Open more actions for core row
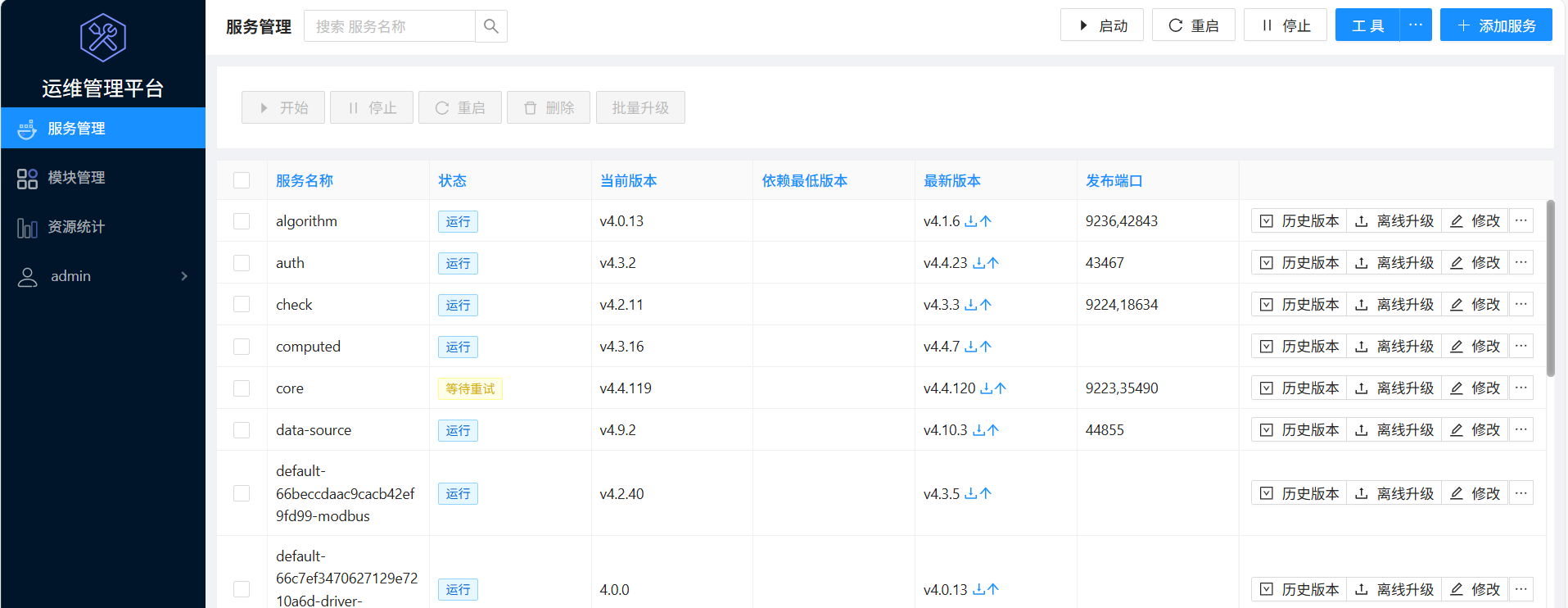The image size is (1568, 608). point(1521,388)
